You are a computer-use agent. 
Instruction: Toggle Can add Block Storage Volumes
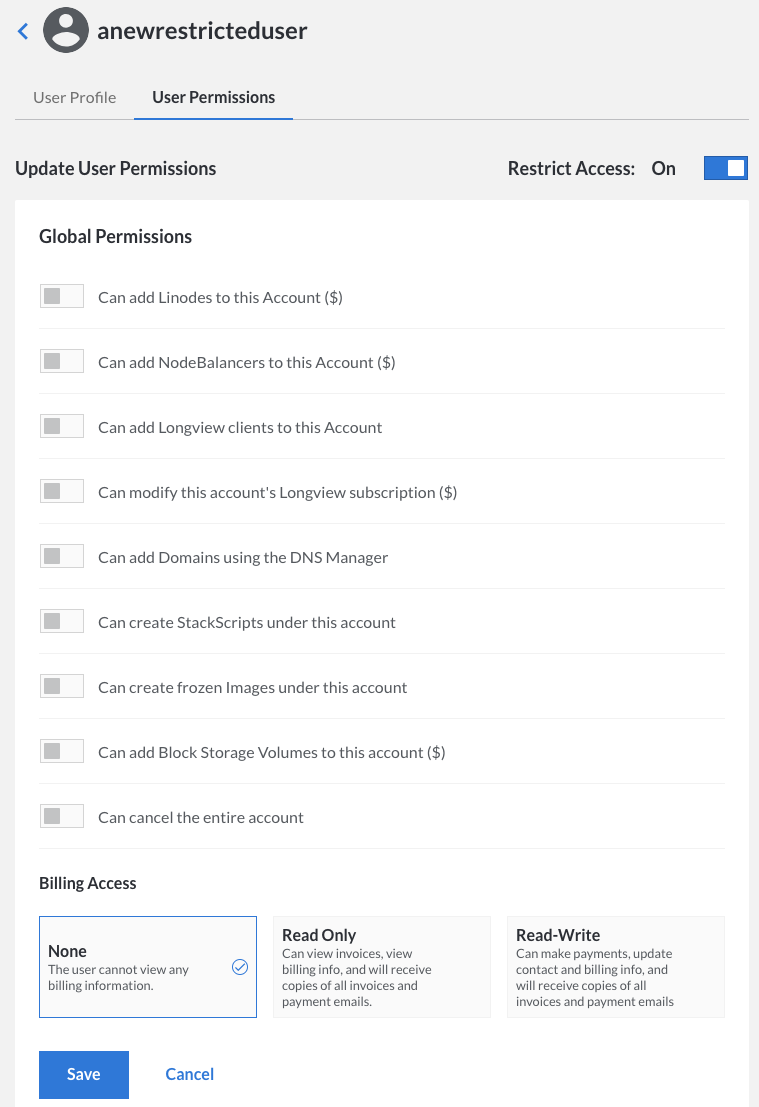point(61,752)
